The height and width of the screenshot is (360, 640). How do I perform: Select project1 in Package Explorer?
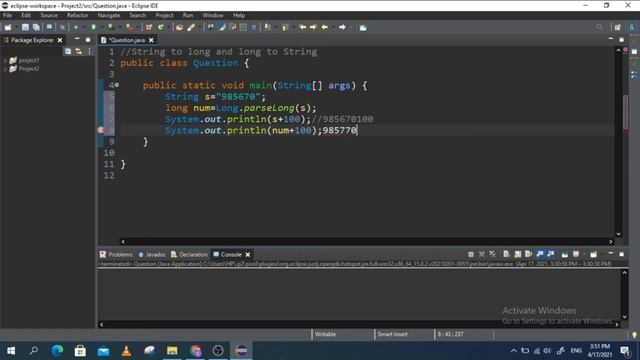[29, 60]
